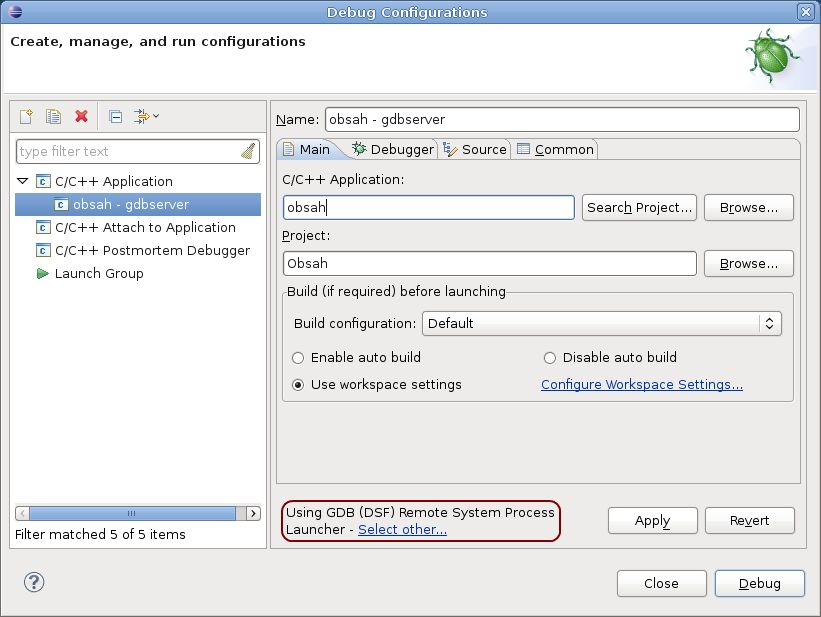821x617 pixels.
Task: Click the horizontal scrollbar thumb in configurations list
Action: [132, 513]
